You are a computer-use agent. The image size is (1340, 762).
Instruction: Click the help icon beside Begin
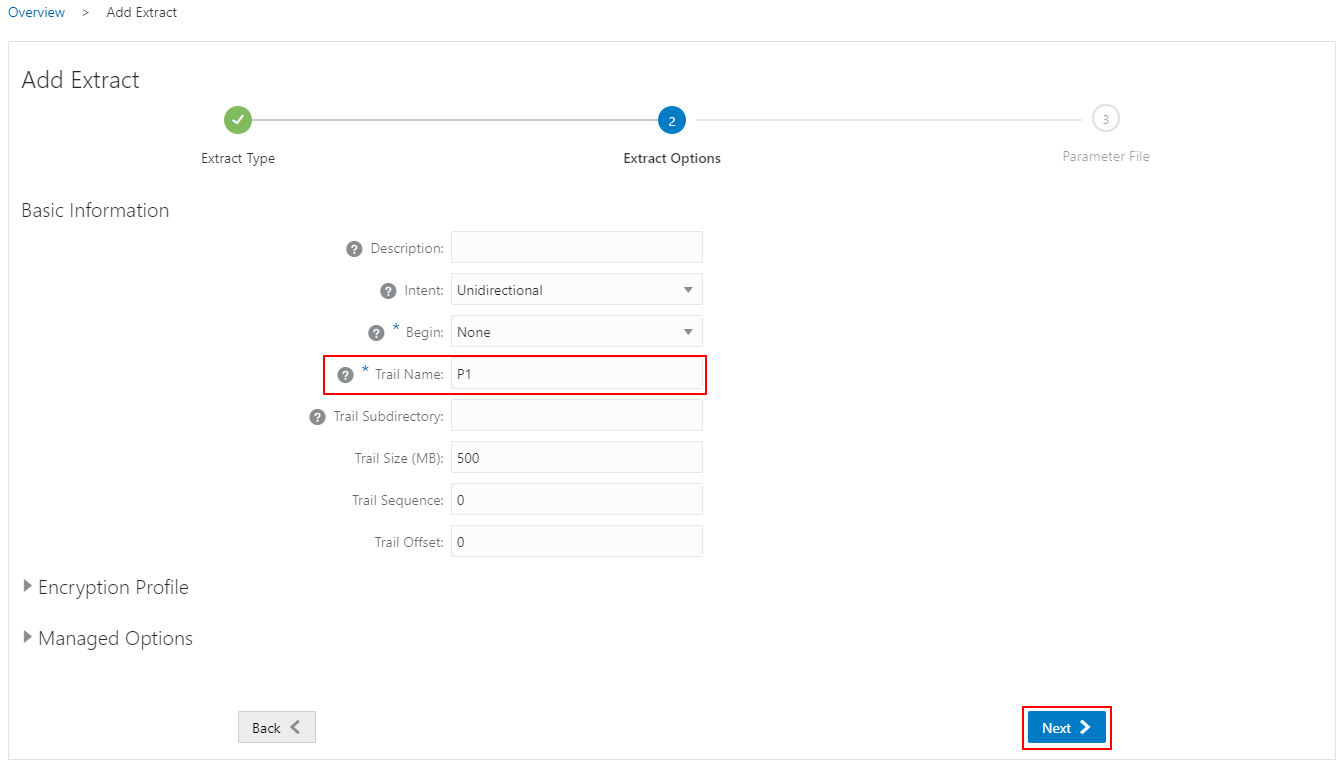(x=376, y=333)
